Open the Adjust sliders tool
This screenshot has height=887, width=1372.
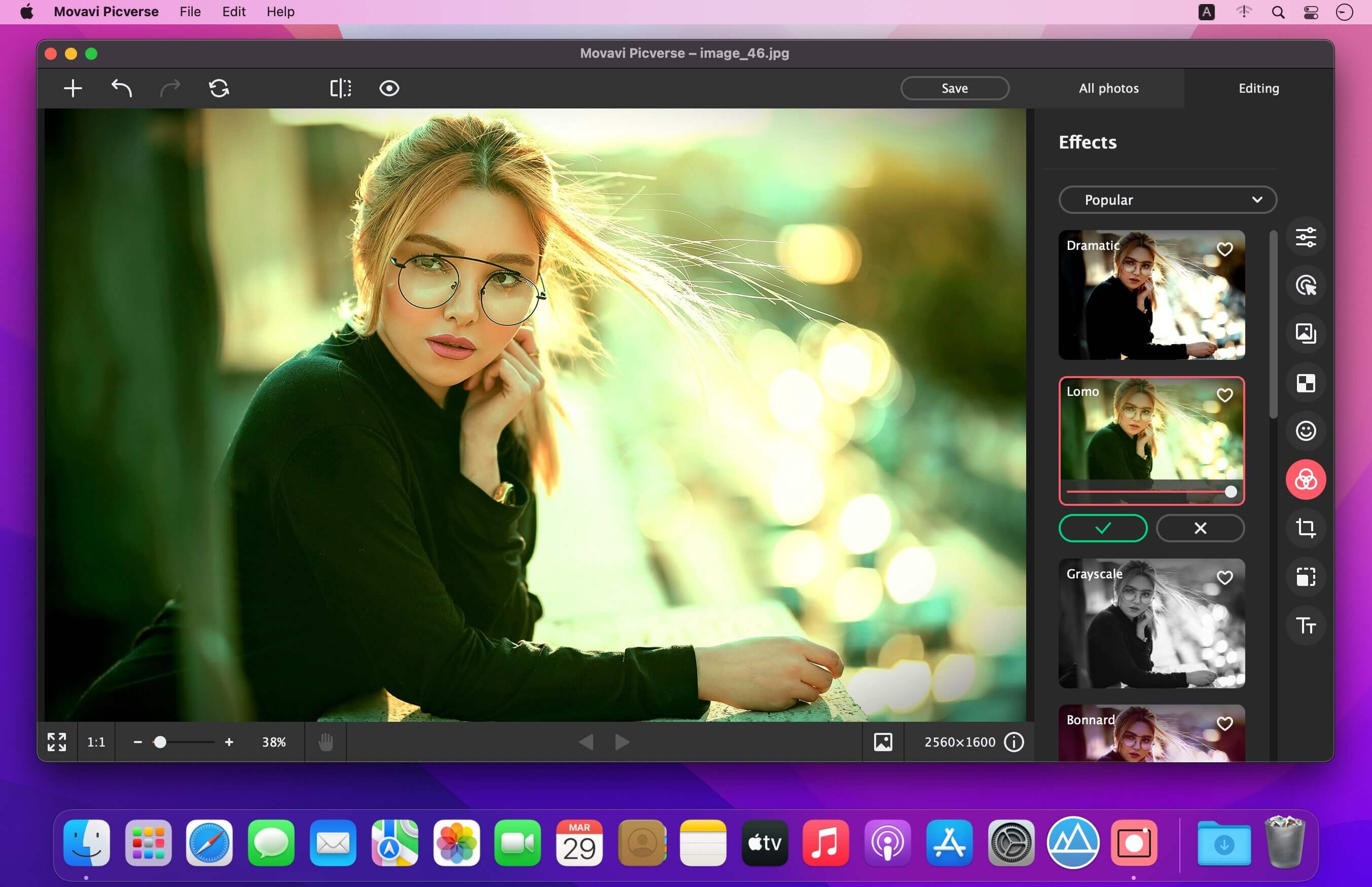[x=1305, y=237]
